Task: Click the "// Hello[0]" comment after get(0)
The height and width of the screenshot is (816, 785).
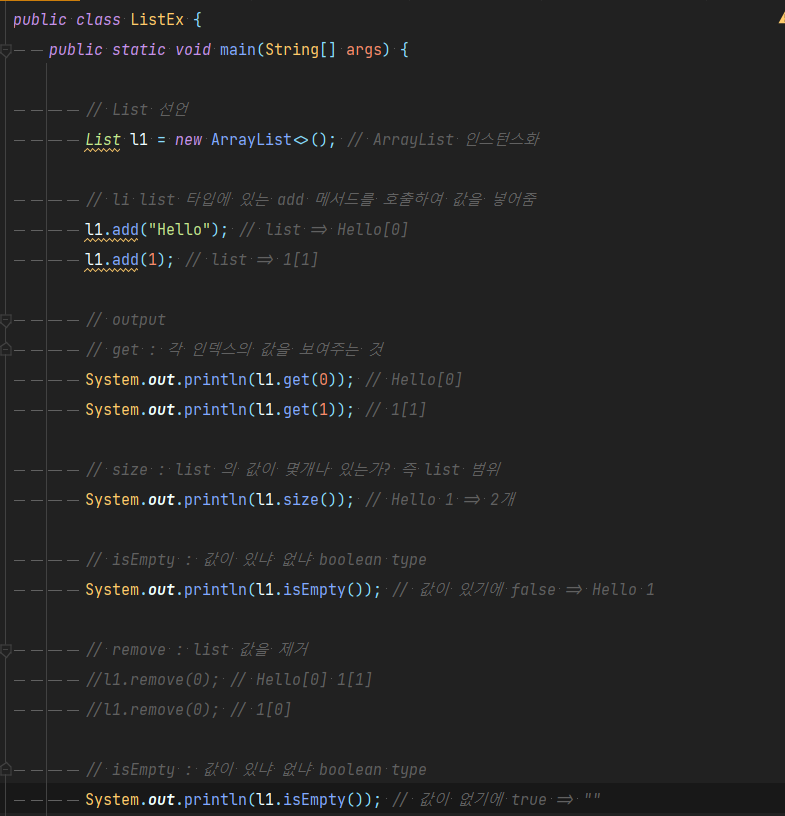Action: tap(413, 380)
